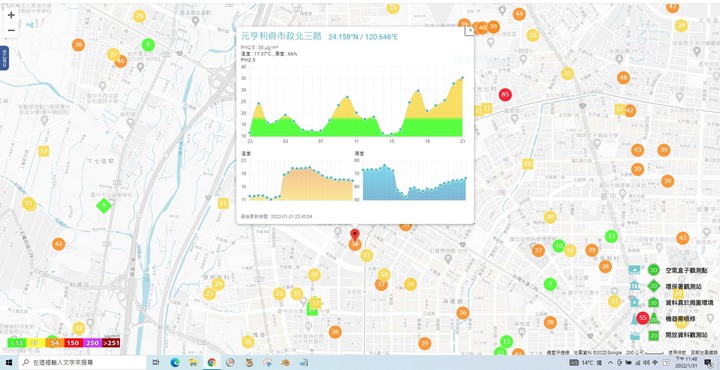This screenshot has height=370, width=720.
Task: Close the 元亨利貞市政北三路 popup window
Action: coord(469,31)
